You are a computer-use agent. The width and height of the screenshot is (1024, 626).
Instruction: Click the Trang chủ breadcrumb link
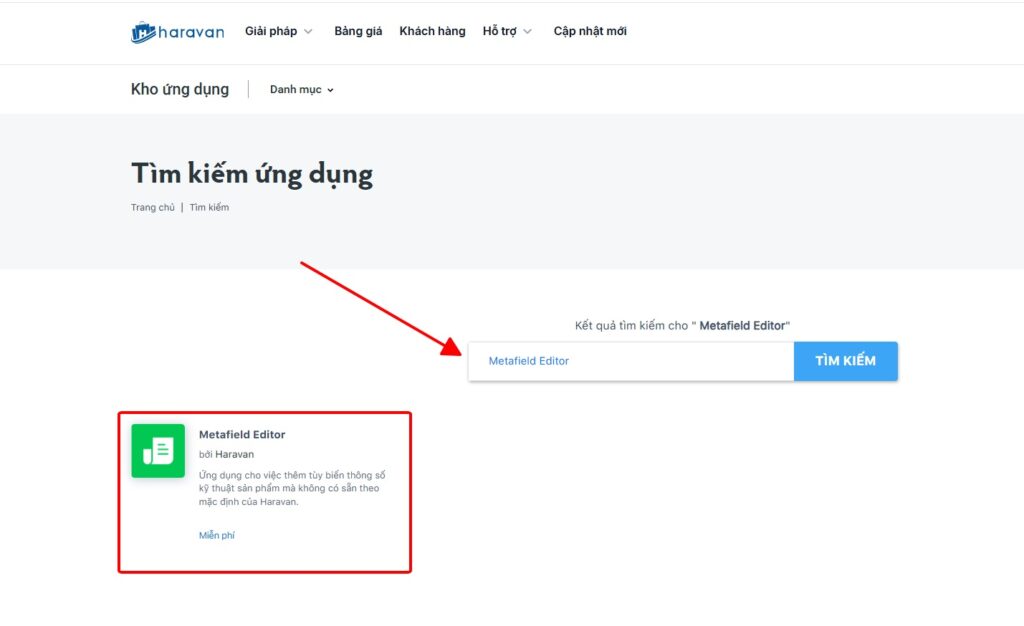point(152,208)
